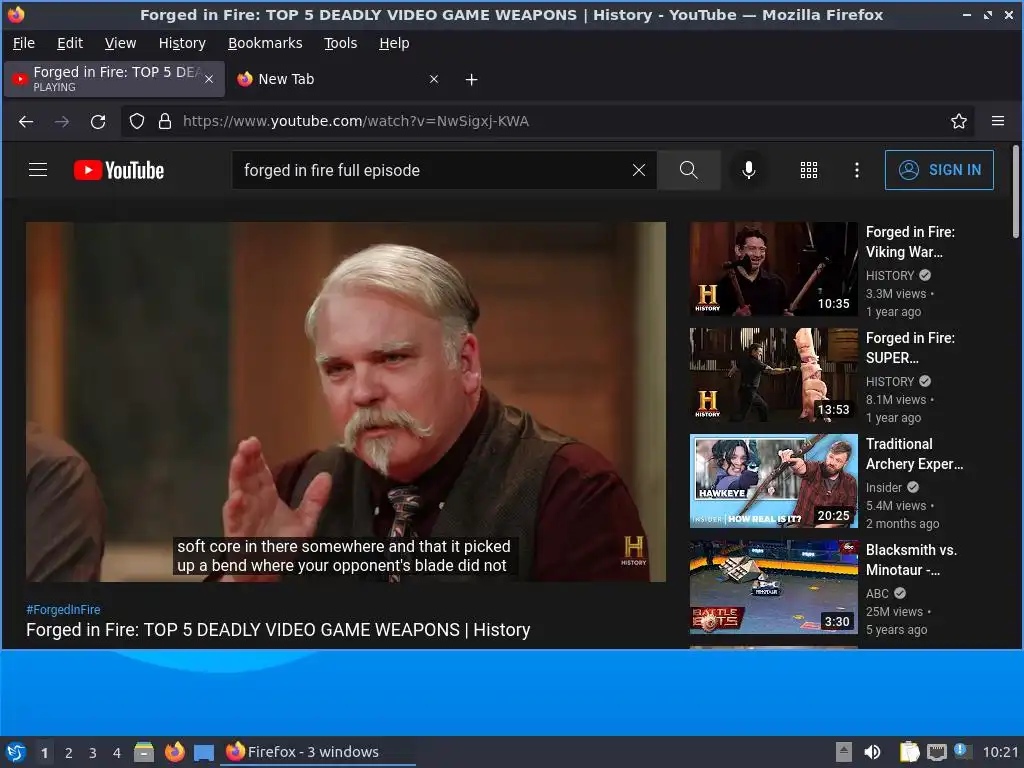Select virtual desktop 1
The width and height of the screenshot is (1024, 768).
tap(44, 753)
